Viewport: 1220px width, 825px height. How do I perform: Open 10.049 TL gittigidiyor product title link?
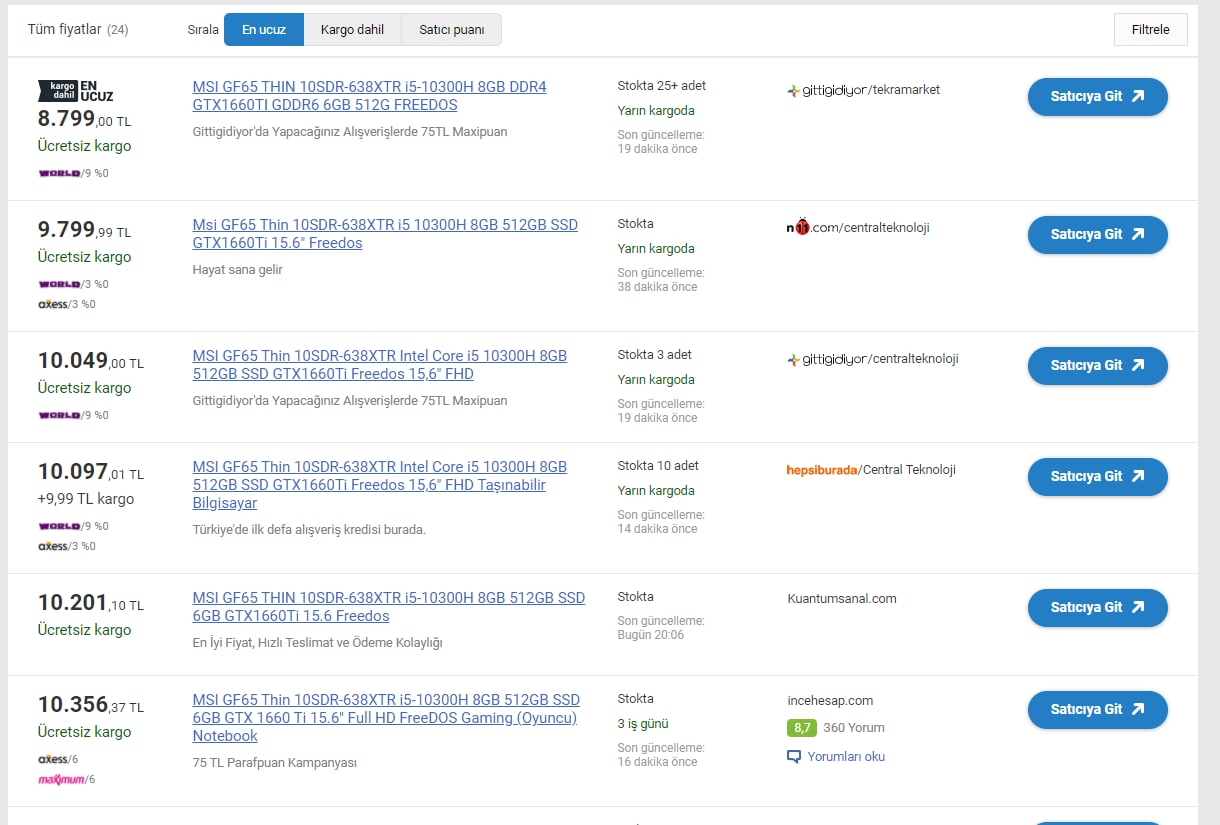coord(379,365)
